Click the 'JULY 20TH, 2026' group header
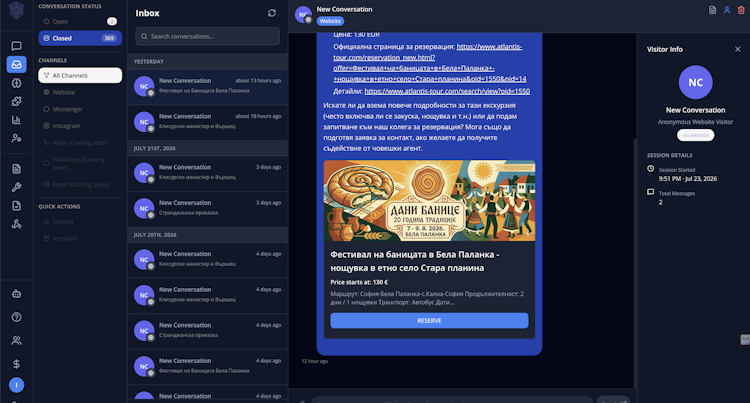Screen dimensions: 750x403 (x=155, y=235)
